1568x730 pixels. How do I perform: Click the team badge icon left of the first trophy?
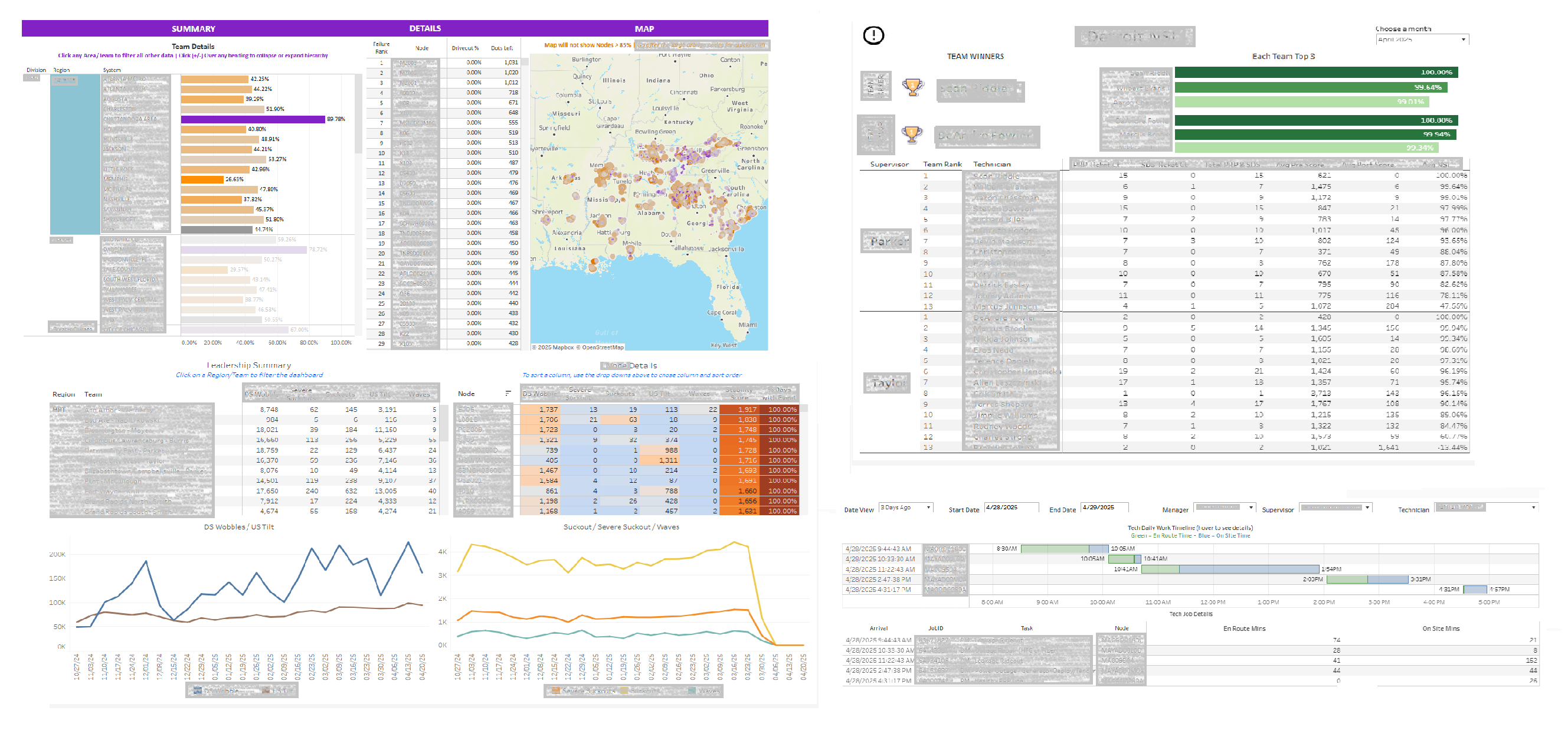click(875, 85)
